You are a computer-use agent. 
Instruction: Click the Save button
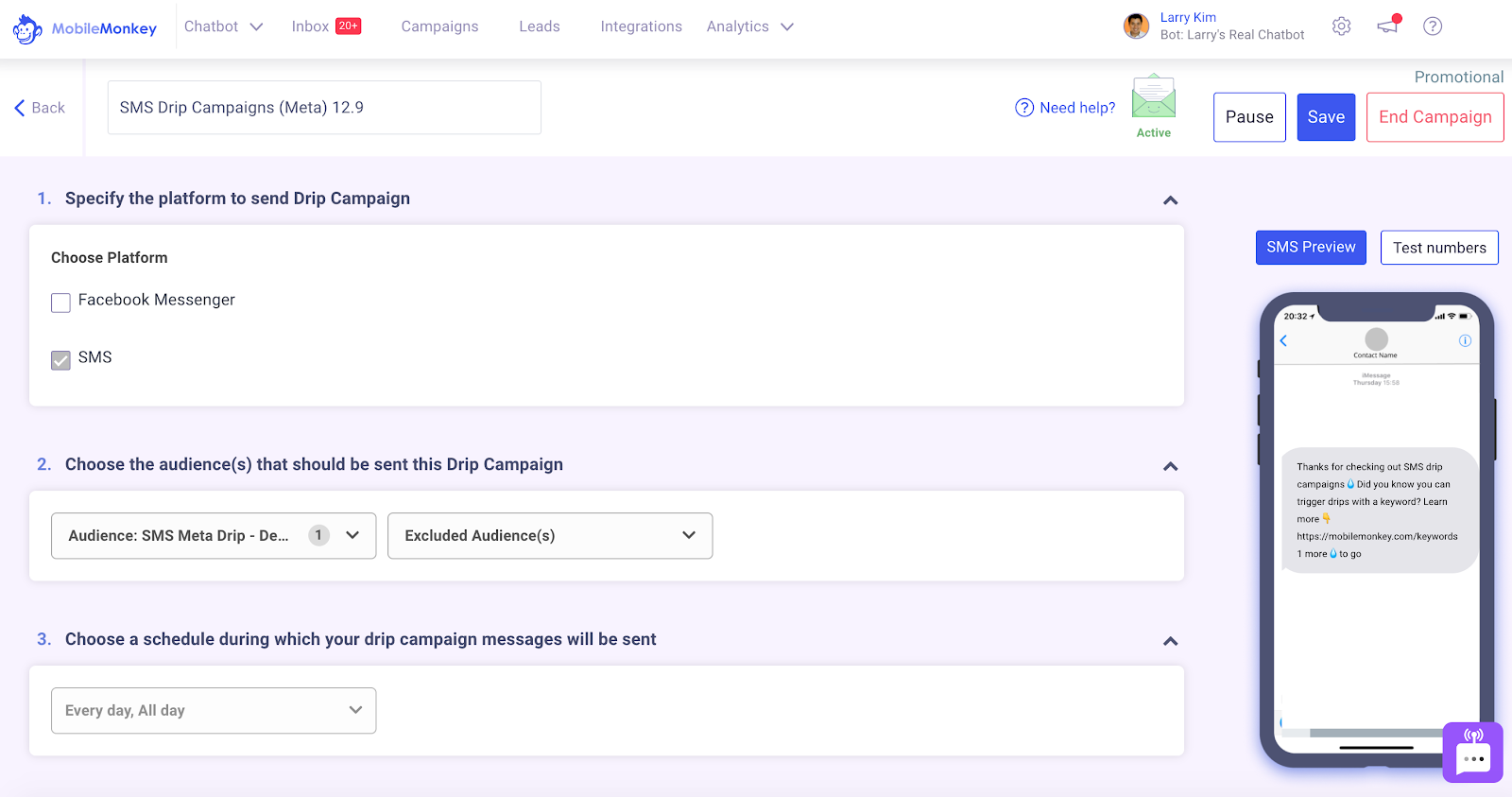(1326, 117)
